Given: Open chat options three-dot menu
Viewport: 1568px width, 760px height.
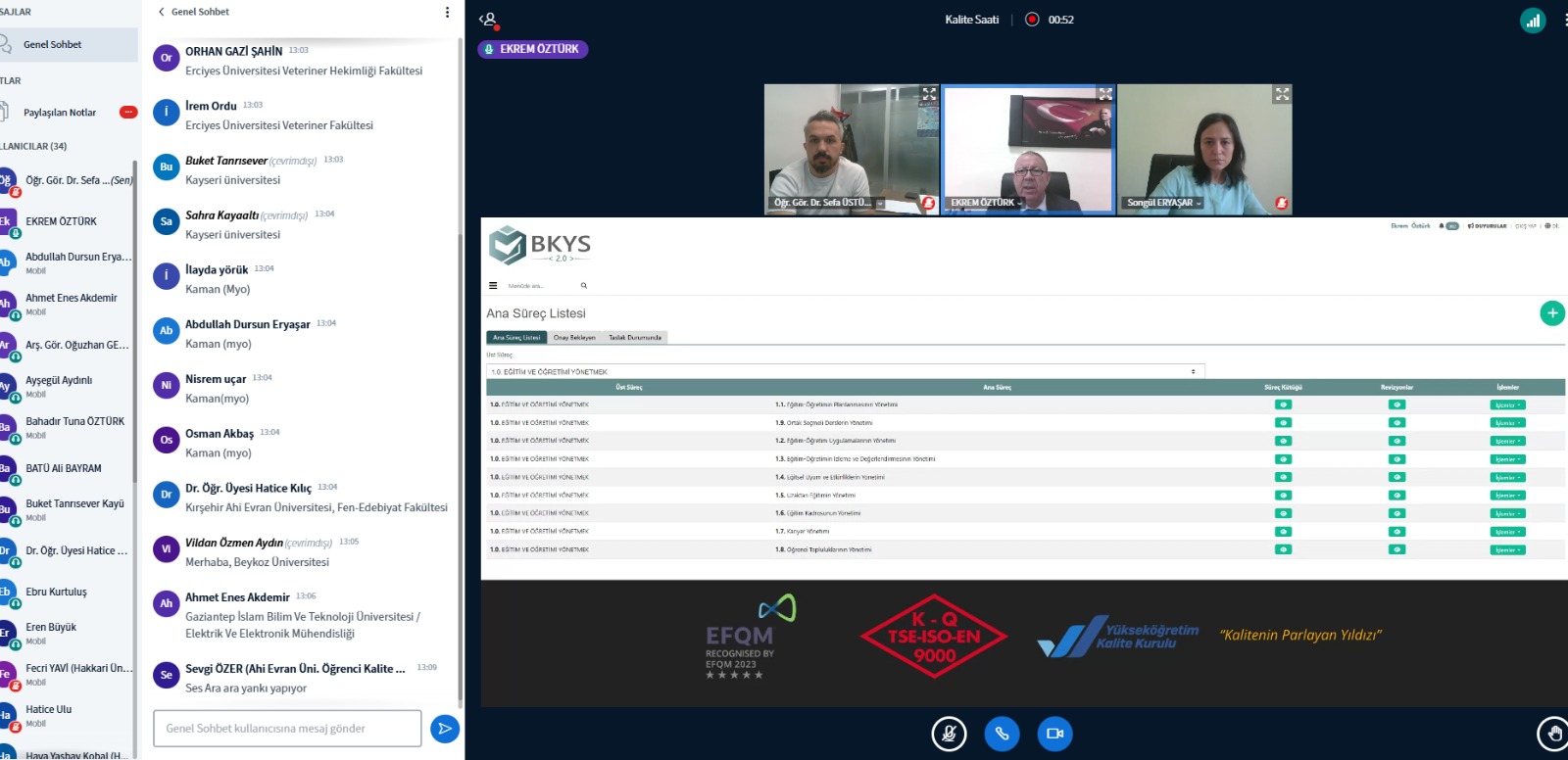Looking at the screenshot, I should coord(447,12).
